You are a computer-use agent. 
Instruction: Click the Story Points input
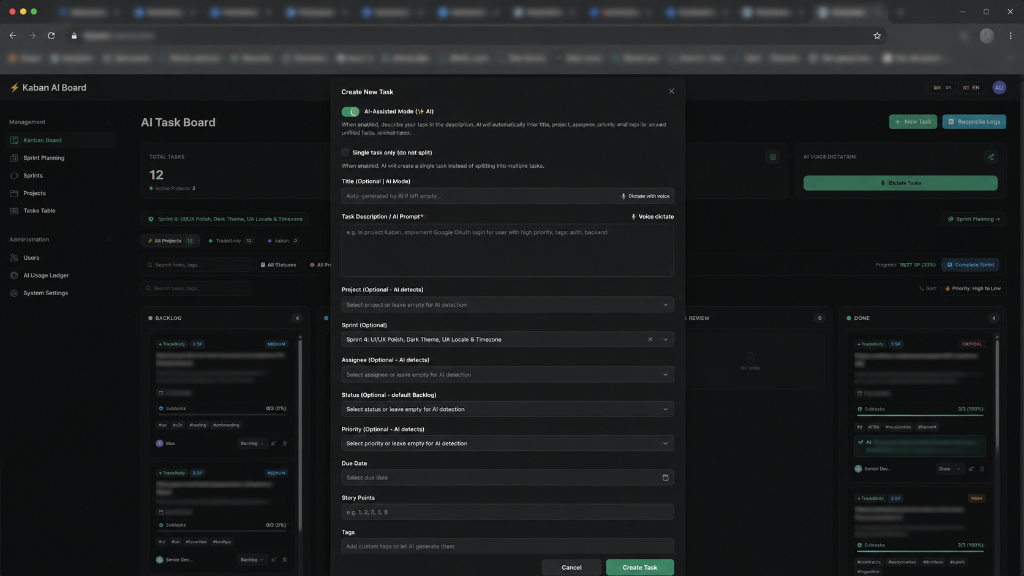507,512
